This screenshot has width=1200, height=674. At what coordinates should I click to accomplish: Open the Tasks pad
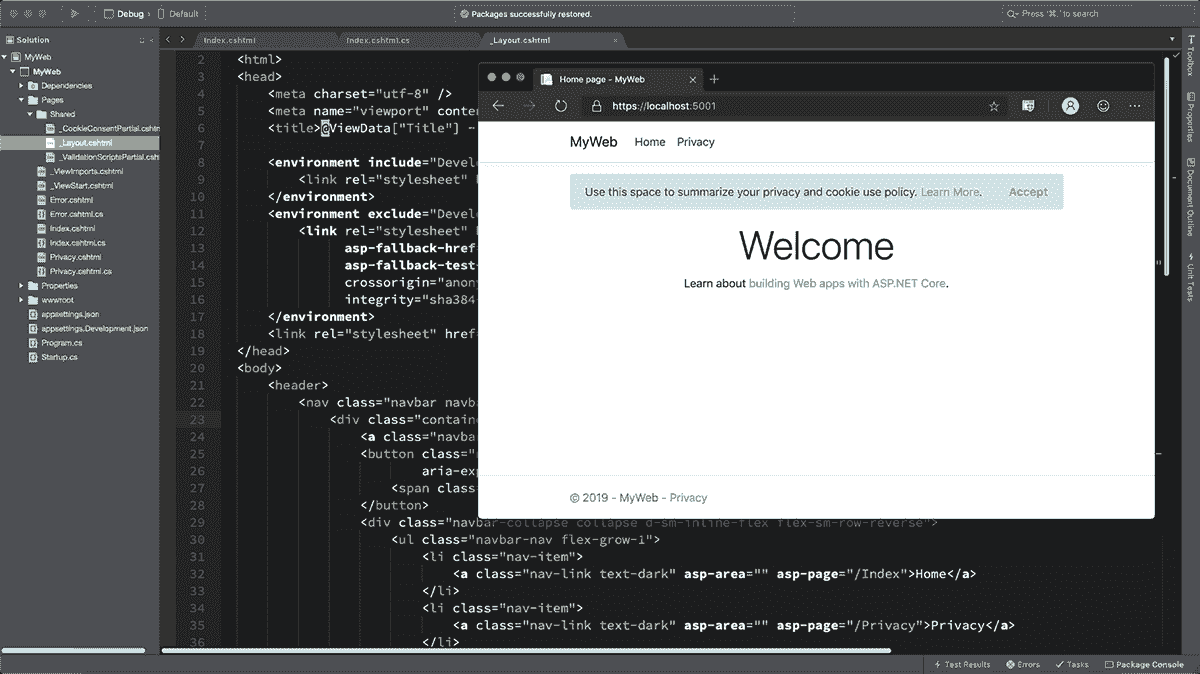(1073, 663)
